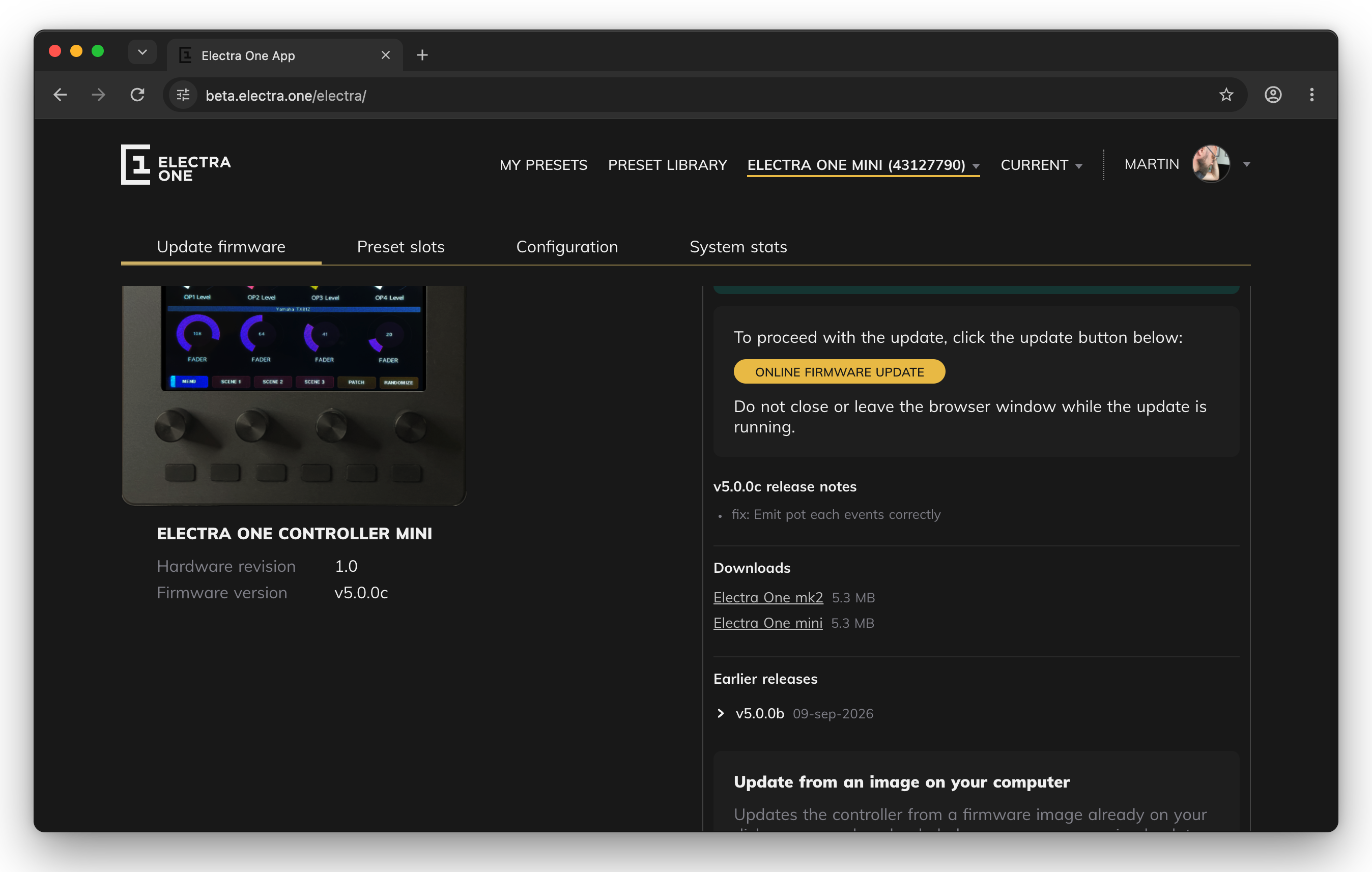Viewport: 1372px width, 872px height.
Task: Open the tab search dropdown
Action: click(142, 52)
